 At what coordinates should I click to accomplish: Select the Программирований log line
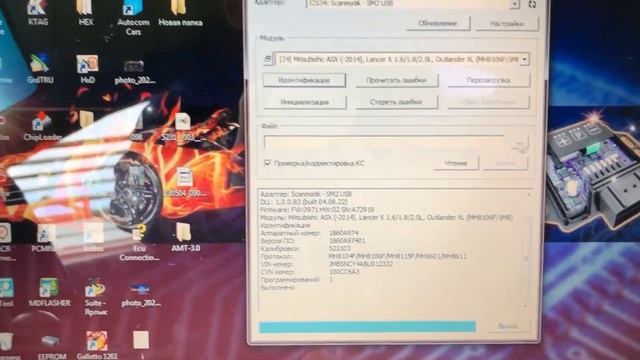click(297, 280)
